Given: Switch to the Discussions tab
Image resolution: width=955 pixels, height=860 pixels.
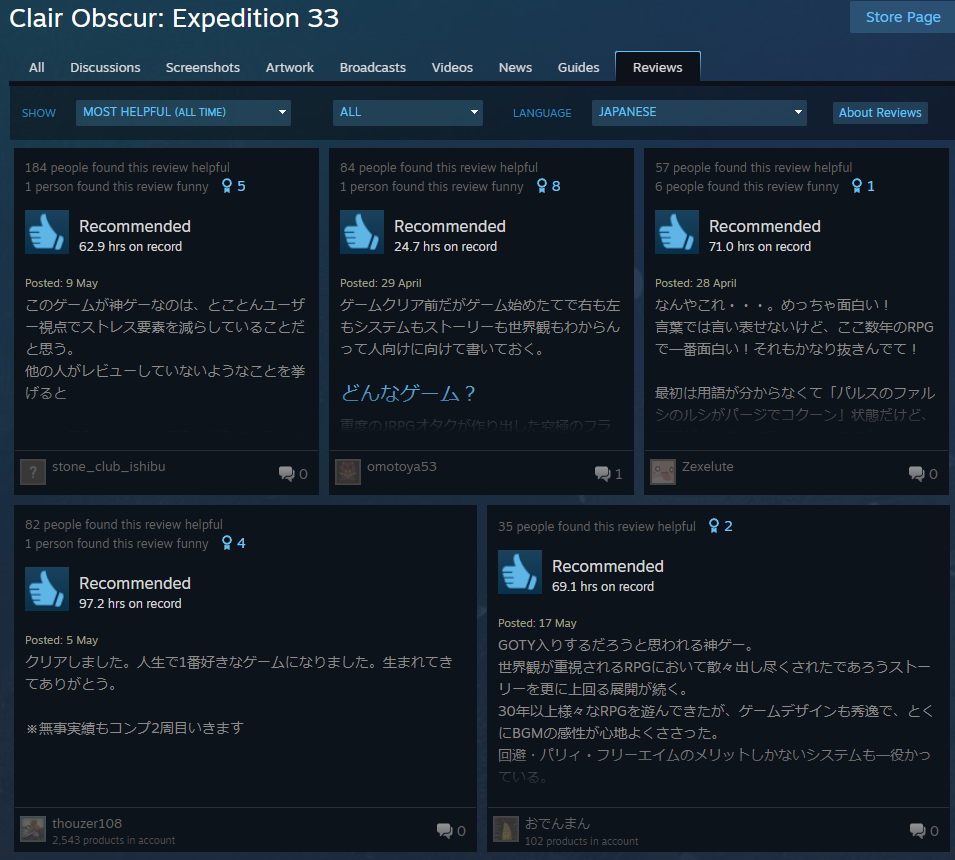Looking at the screenshot, I should click(105, 68).
